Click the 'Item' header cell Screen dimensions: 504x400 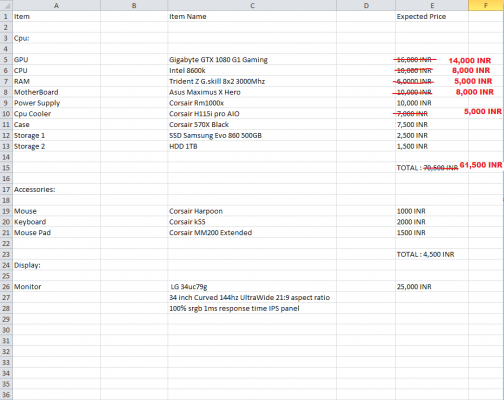[56, 16]
